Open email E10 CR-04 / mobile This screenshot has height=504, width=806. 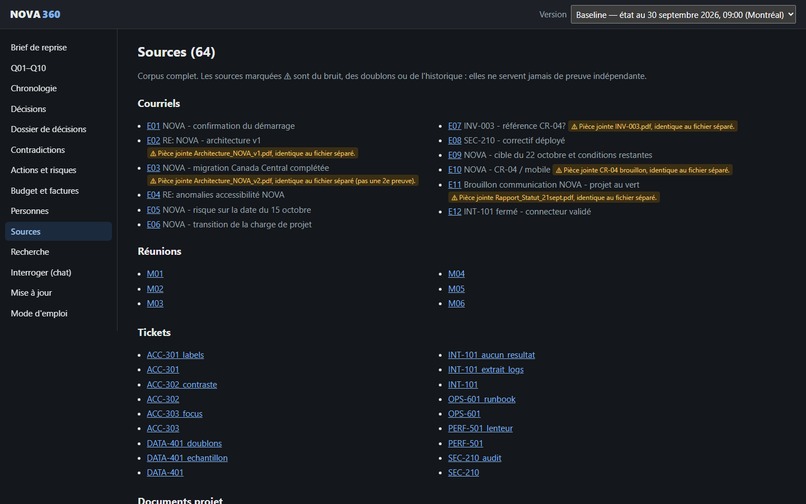pos(454,170)
